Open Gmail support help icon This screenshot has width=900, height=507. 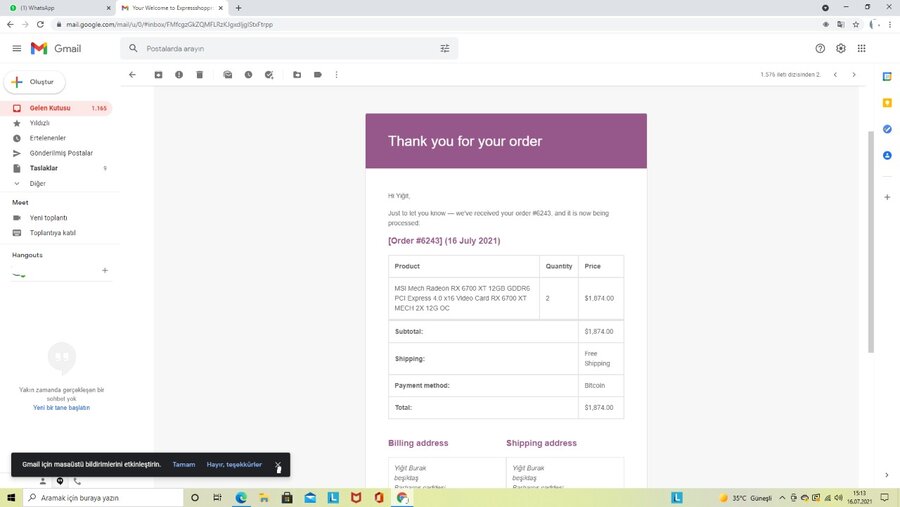click(820, 49)
